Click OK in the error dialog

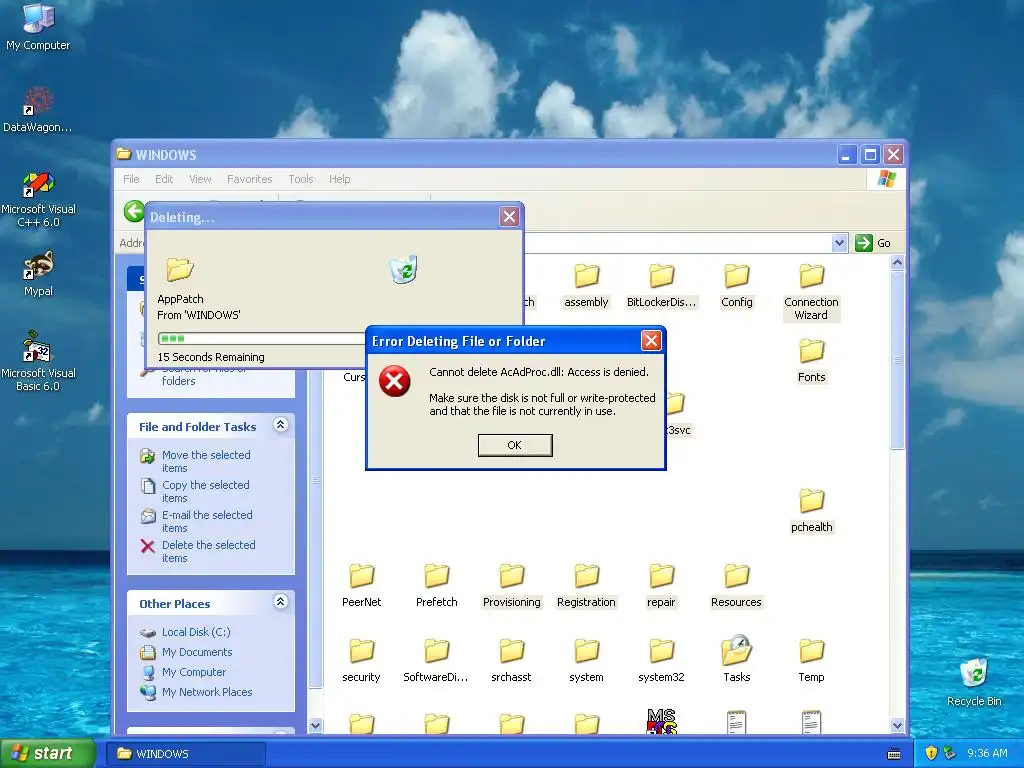(x=515, y=445)
